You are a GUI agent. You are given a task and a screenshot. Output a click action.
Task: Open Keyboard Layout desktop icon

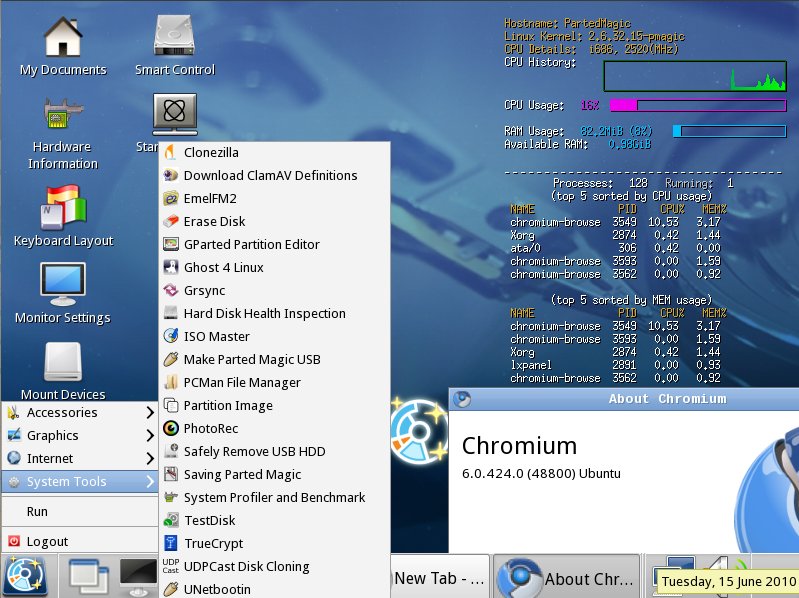point(63,215)
